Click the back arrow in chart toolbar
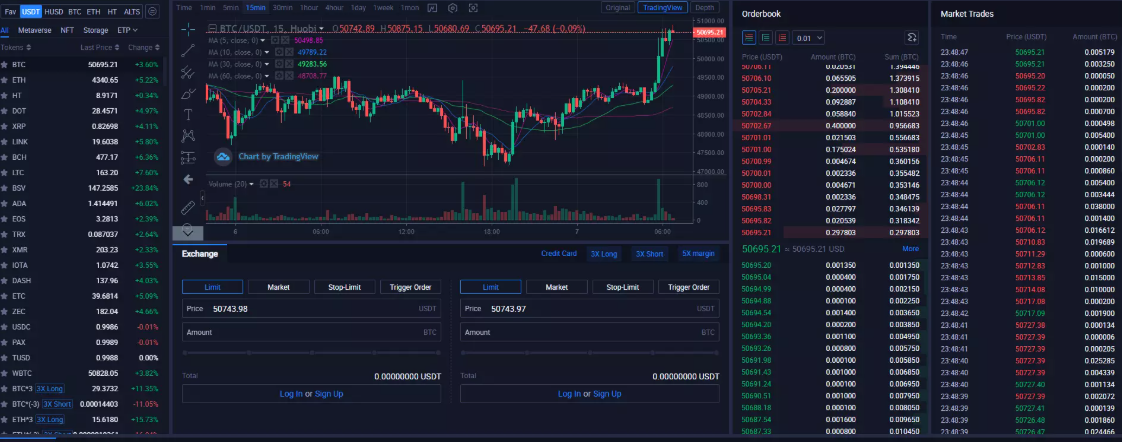 tap(188, 179)
